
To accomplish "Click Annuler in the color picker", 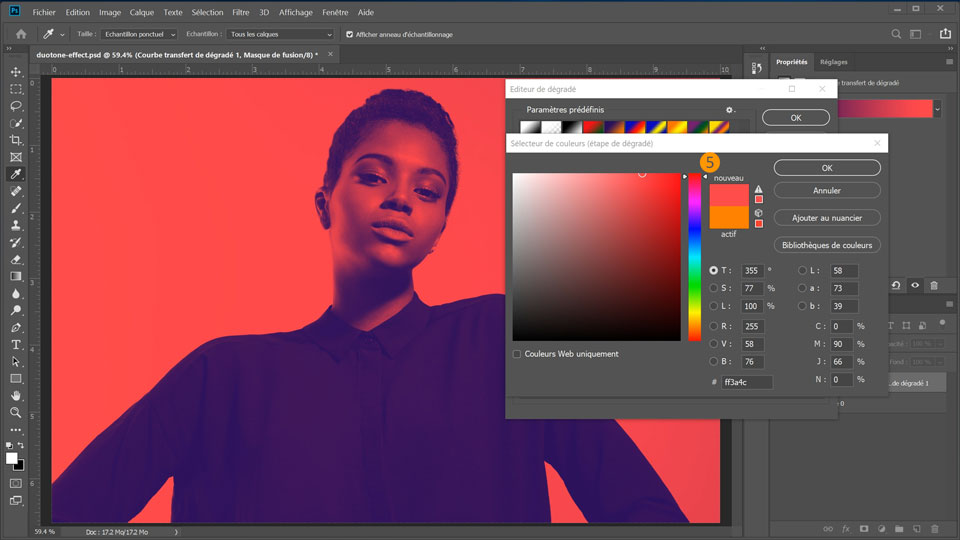I will point(827,190).
